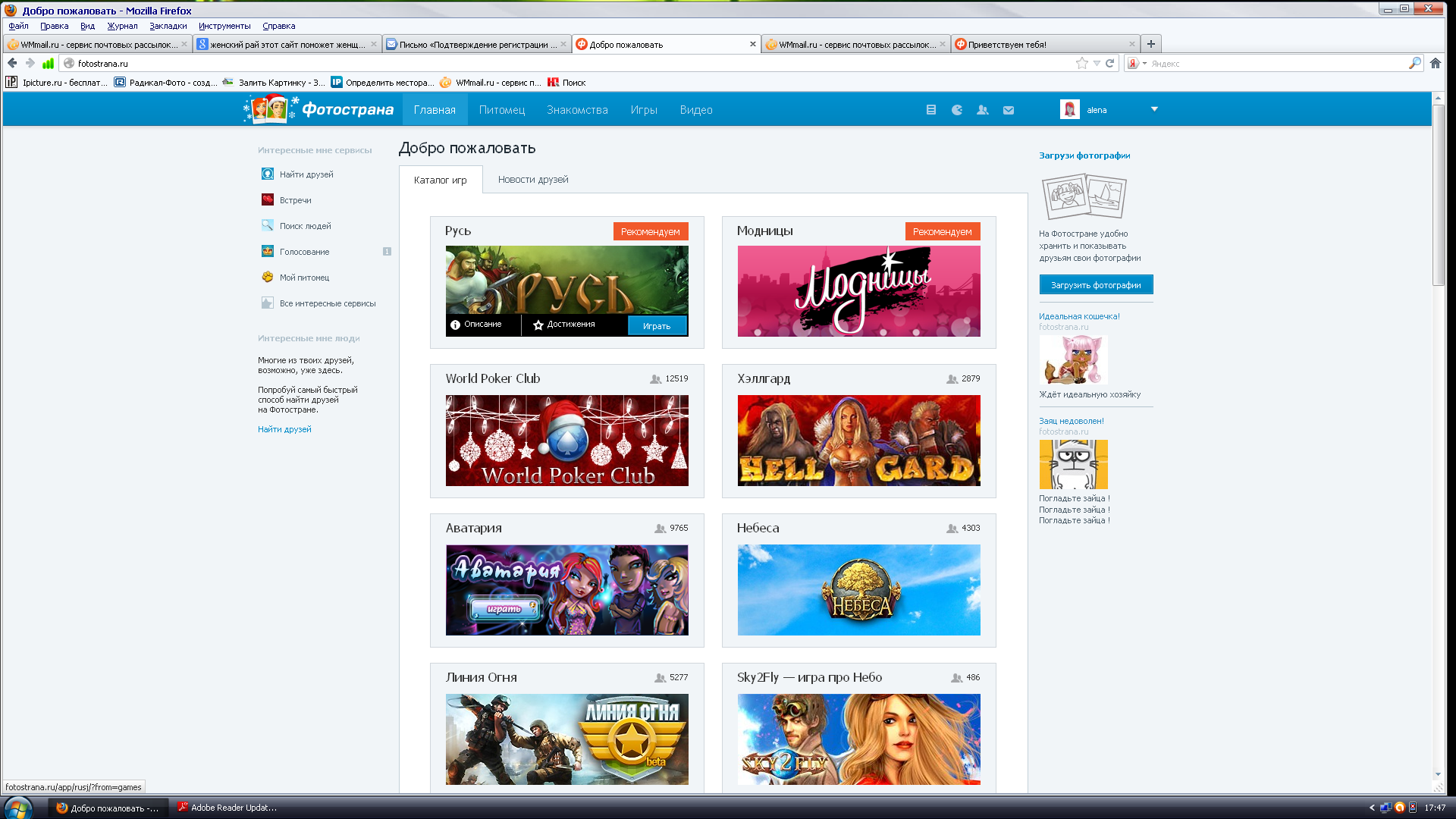The height and width of the screenshot is (819, 1456).
Task: Click the browser forward arrow
Action: pos(30,63)
